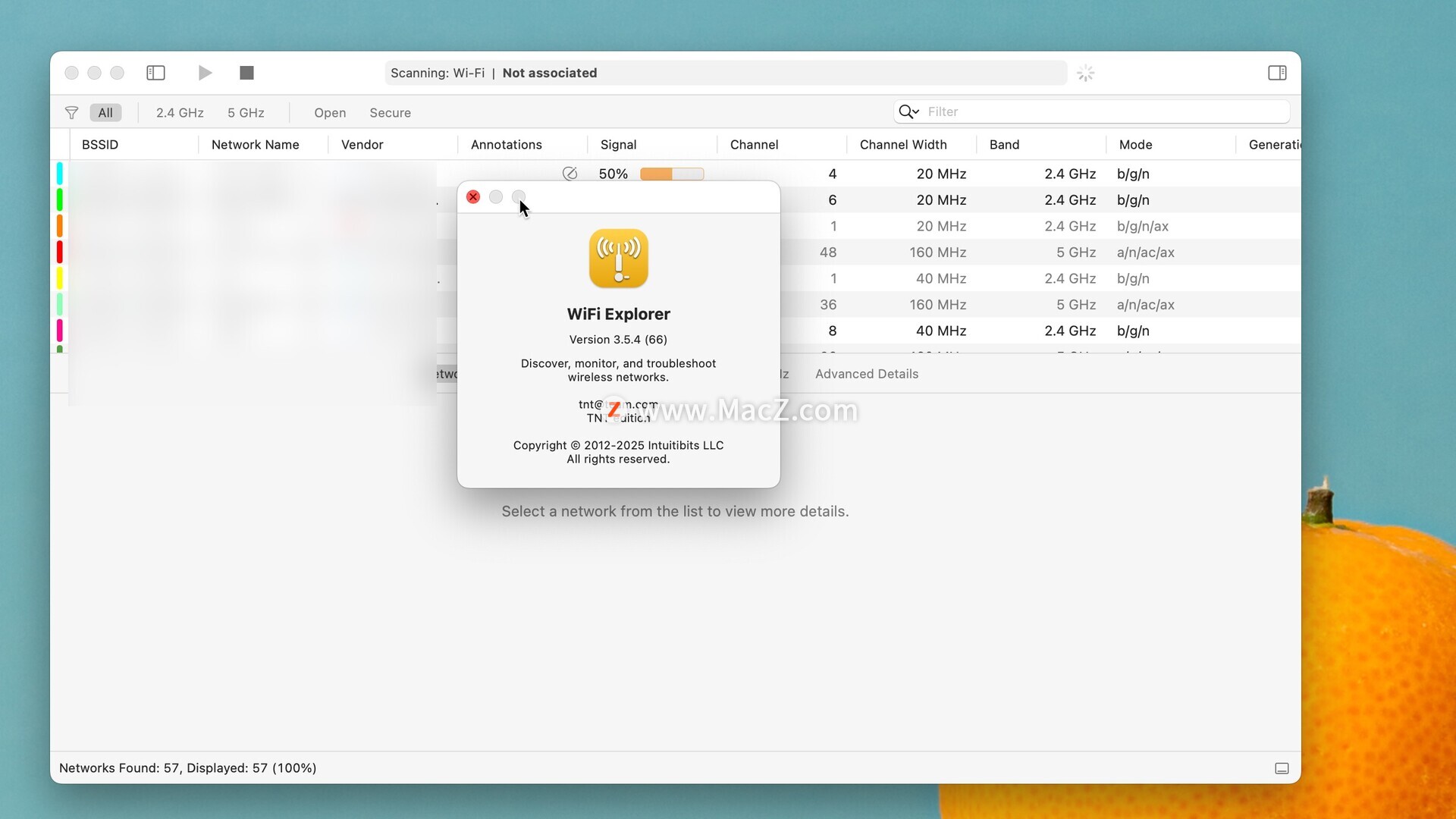Sort by Channel Width column header

point(903,144)
